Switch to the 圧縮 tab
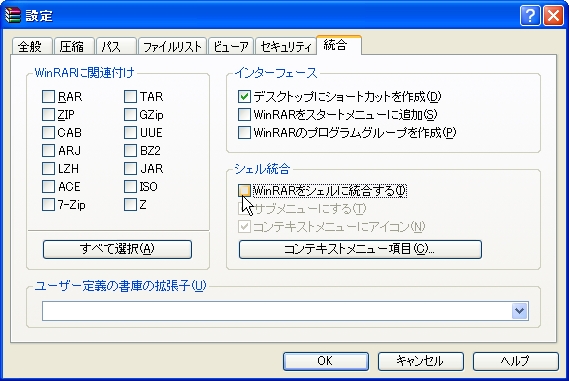This screenshot has height=381, width=569. [x=74, y=46]
